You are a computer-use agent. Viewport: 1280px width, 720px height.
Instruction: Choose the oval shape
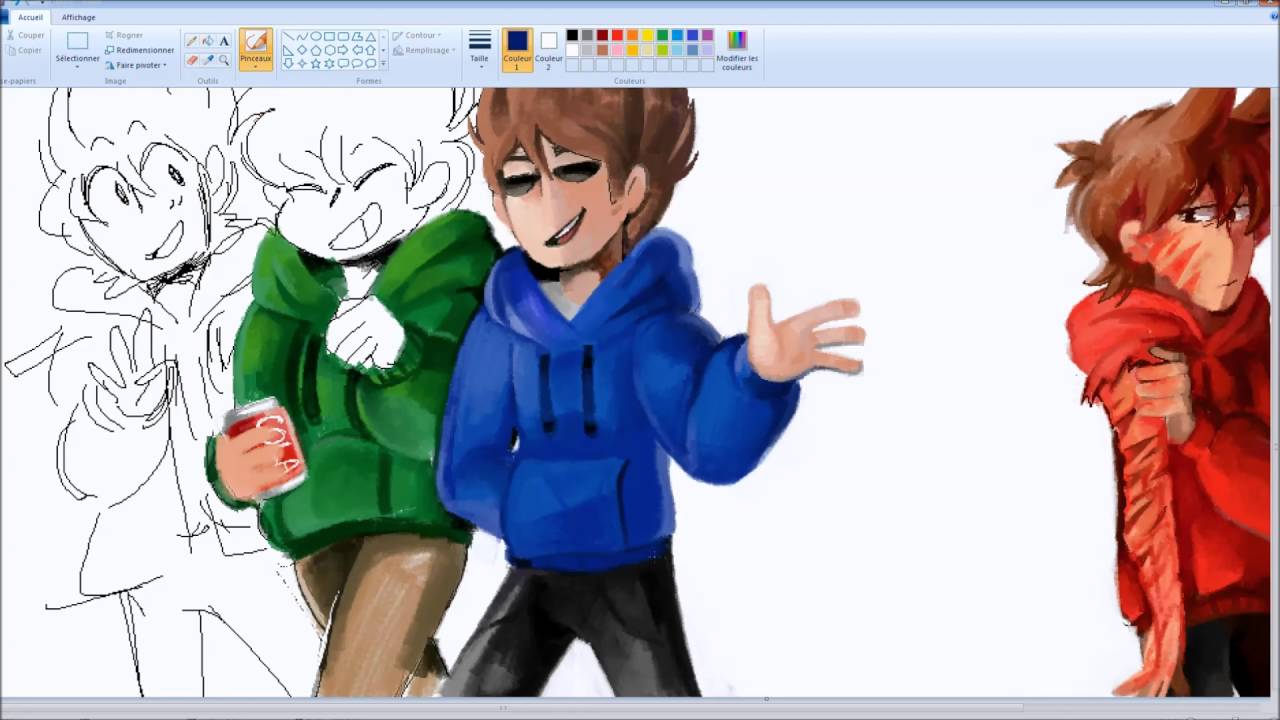pos(316,36)
